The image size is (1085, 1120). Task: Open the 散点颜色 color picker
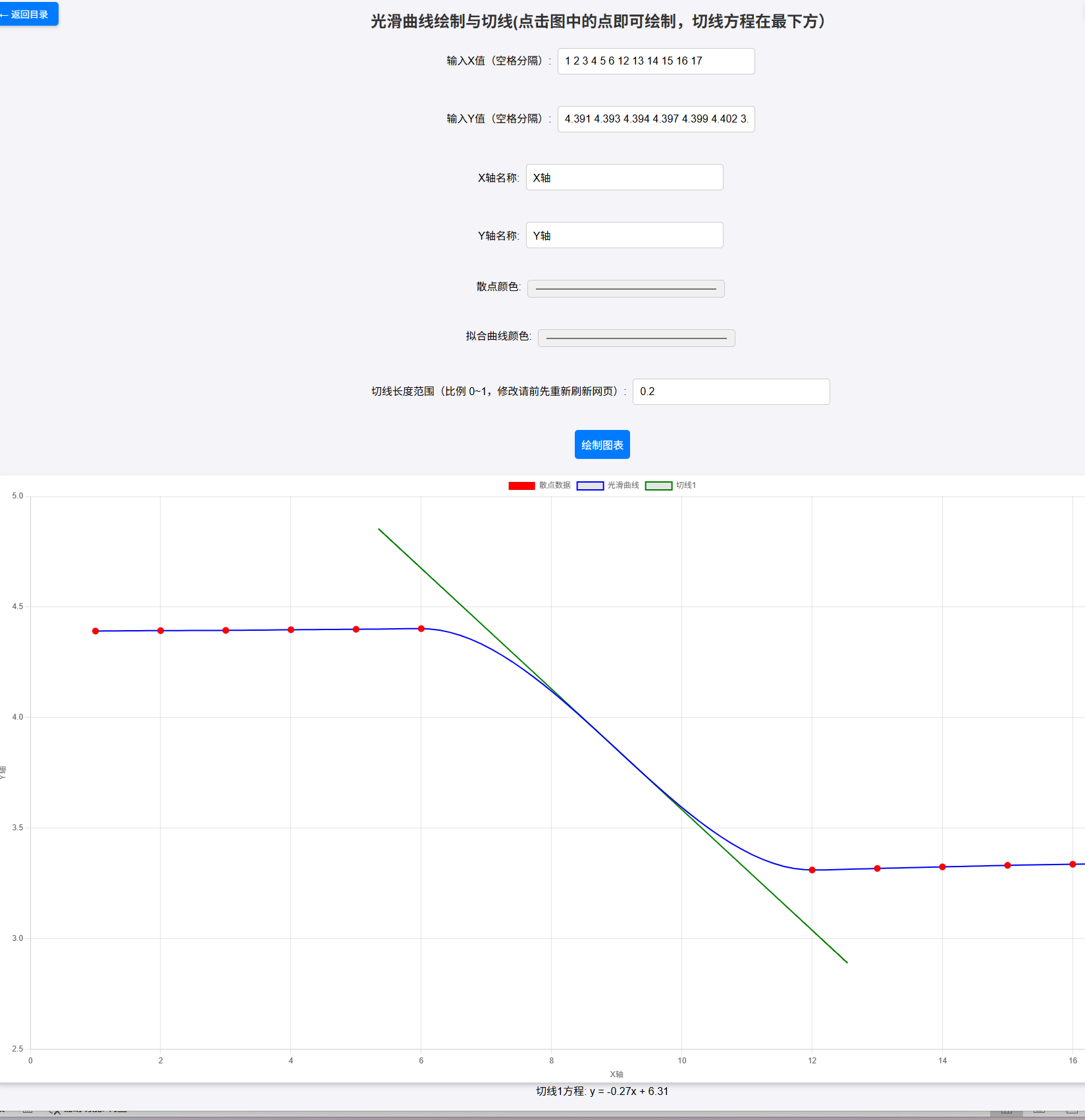tap(625, 288)
